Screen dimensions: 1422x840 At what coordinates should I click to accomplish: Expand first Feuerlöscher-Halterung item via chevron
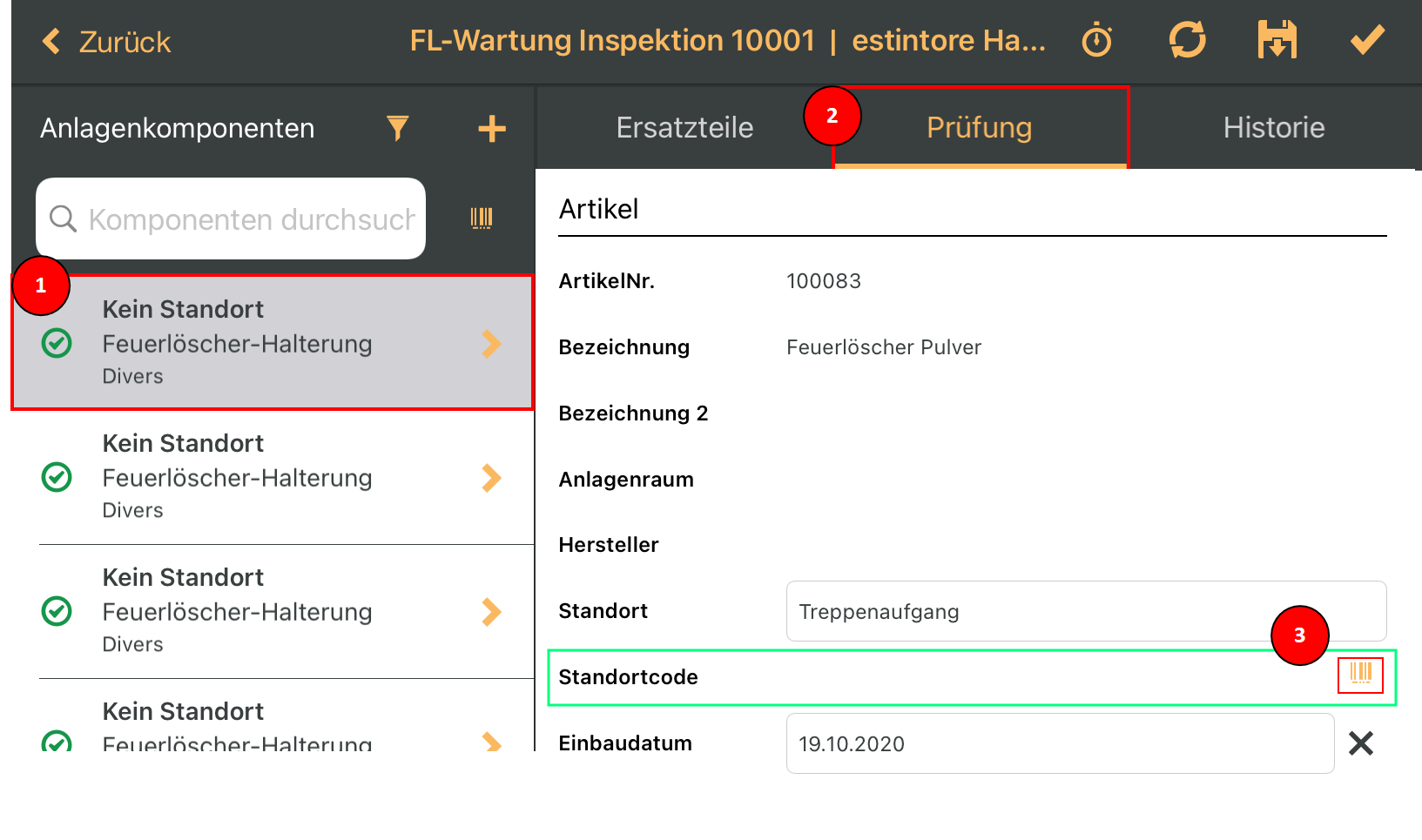(x=491, y=344)
